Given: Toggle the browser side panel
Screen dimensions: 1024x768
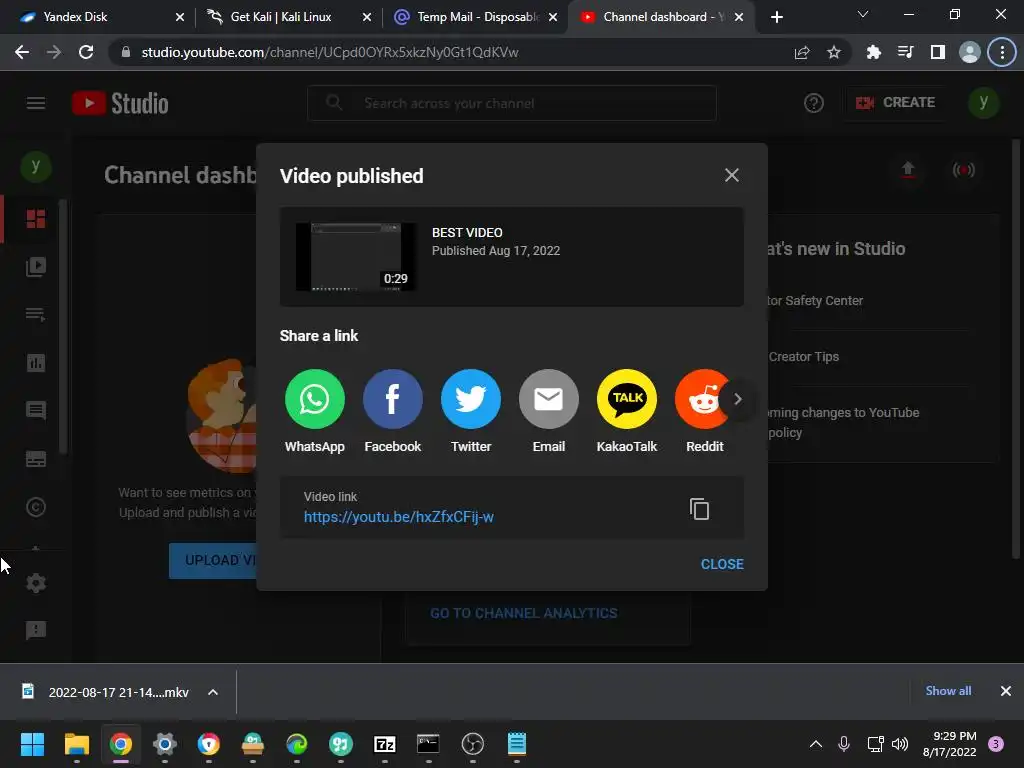Looking at the screenshot, I should coord(938,52).
